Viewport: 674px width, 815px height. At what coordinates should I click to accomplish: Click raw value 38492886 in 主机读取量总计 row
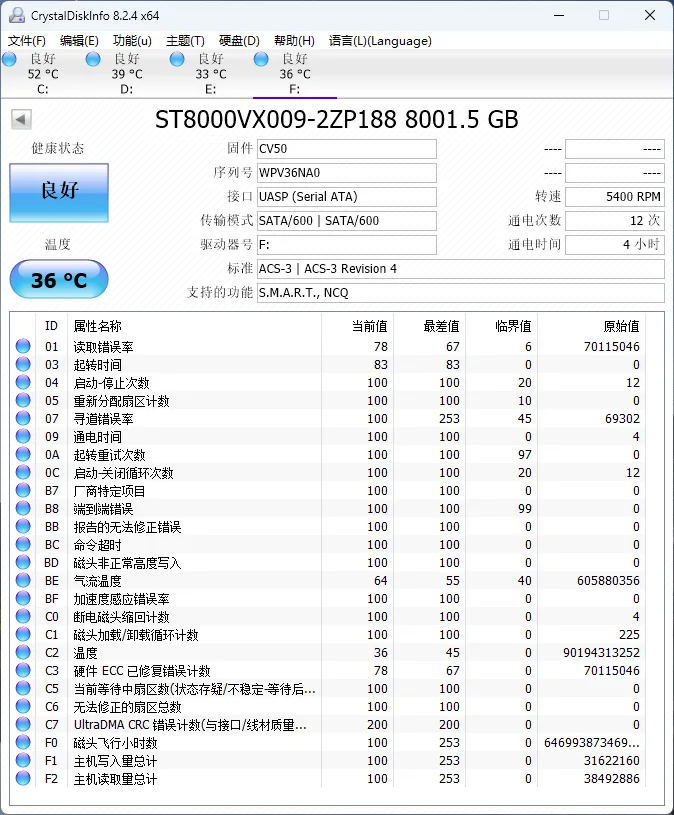[612, 779]
